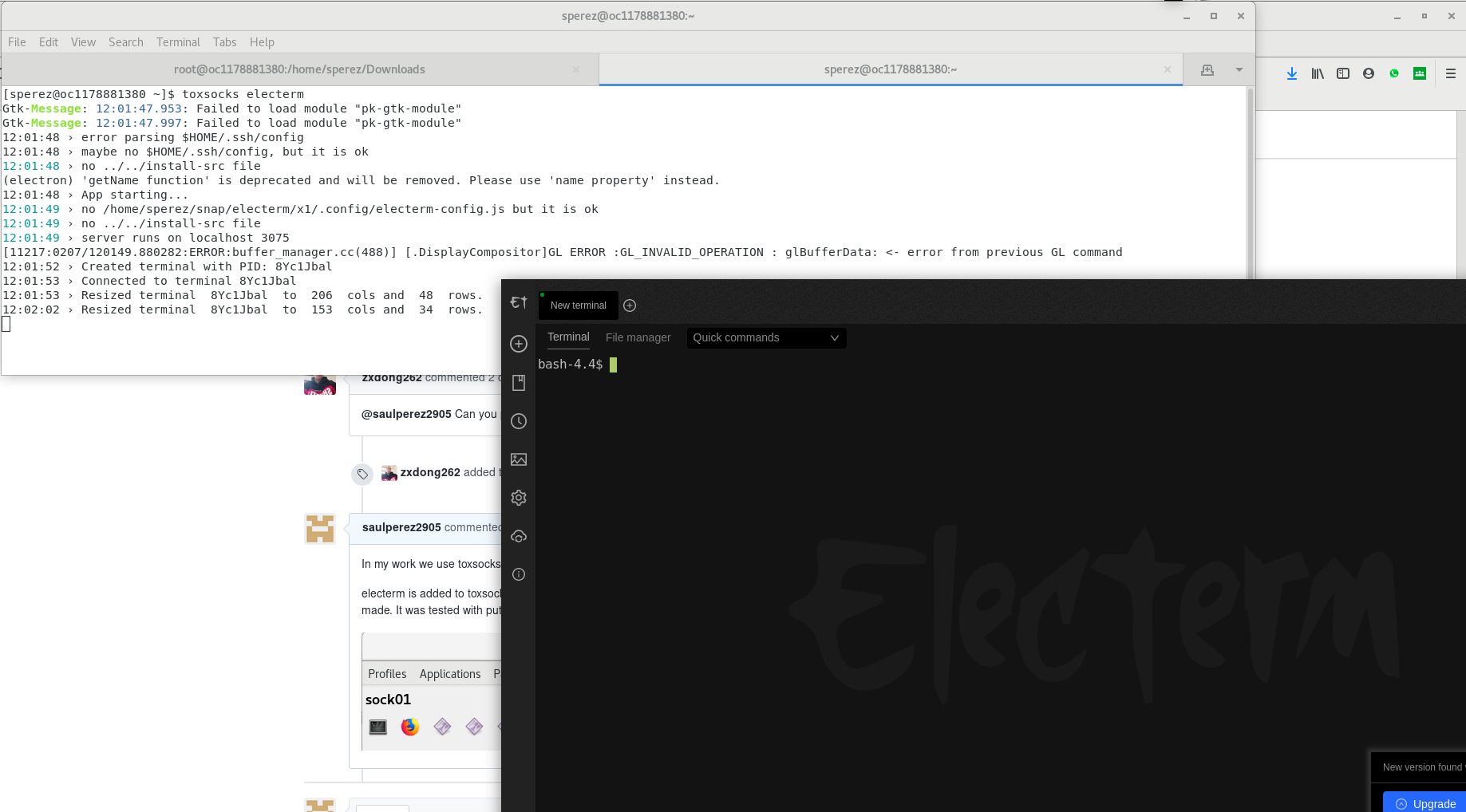Click 'Connected to terminal 8Yc1Jbal' line

coord(188,281)
